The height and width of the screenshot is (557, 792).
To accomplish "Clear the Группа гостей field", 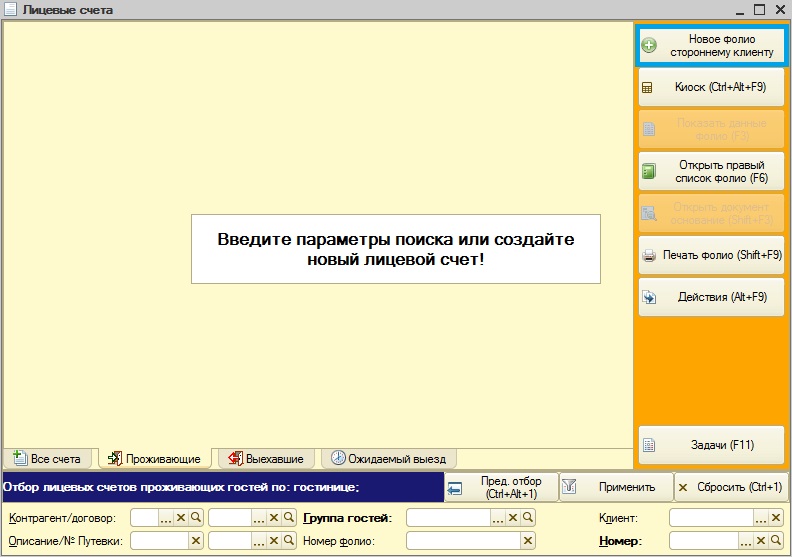I will point(513,518).
